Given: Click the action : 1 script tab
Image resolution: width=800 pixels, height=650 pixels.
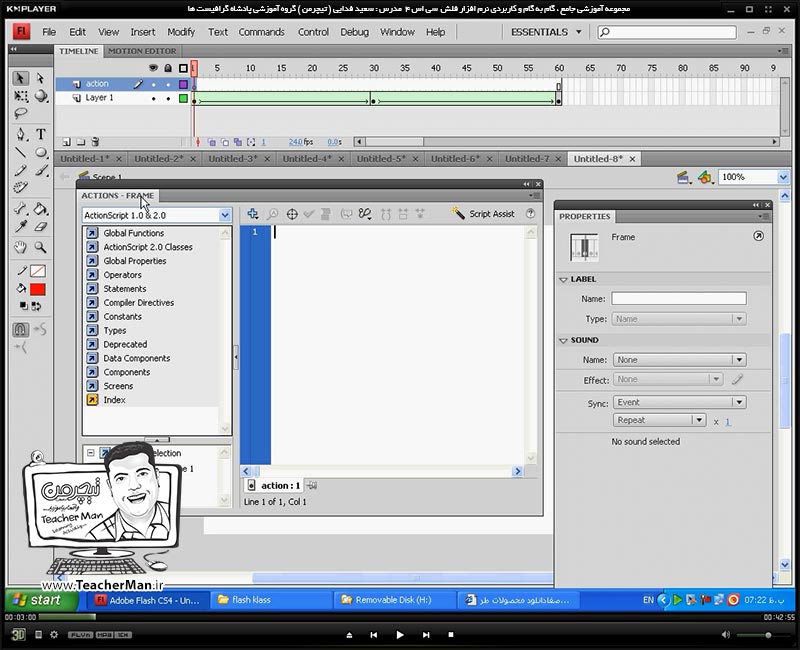Looking at the screenshot, I should point(274,486).
